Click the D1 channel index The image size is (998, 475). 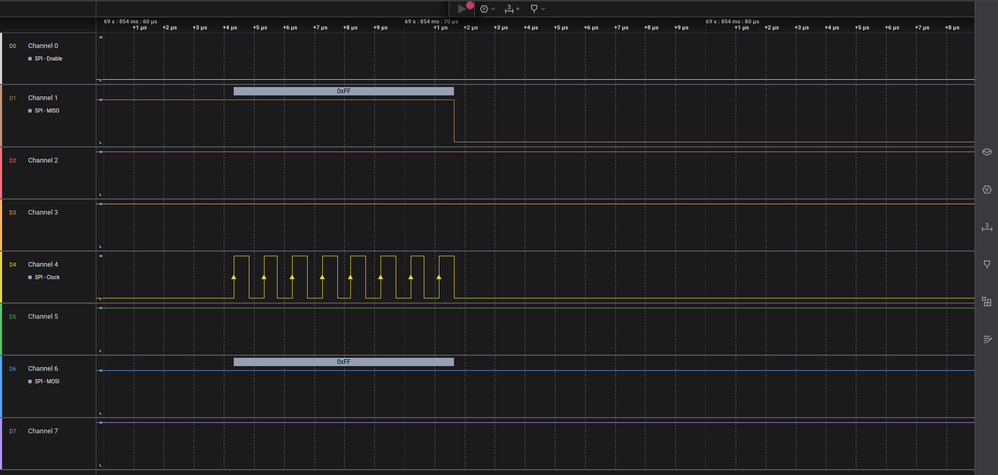point(12,98)
